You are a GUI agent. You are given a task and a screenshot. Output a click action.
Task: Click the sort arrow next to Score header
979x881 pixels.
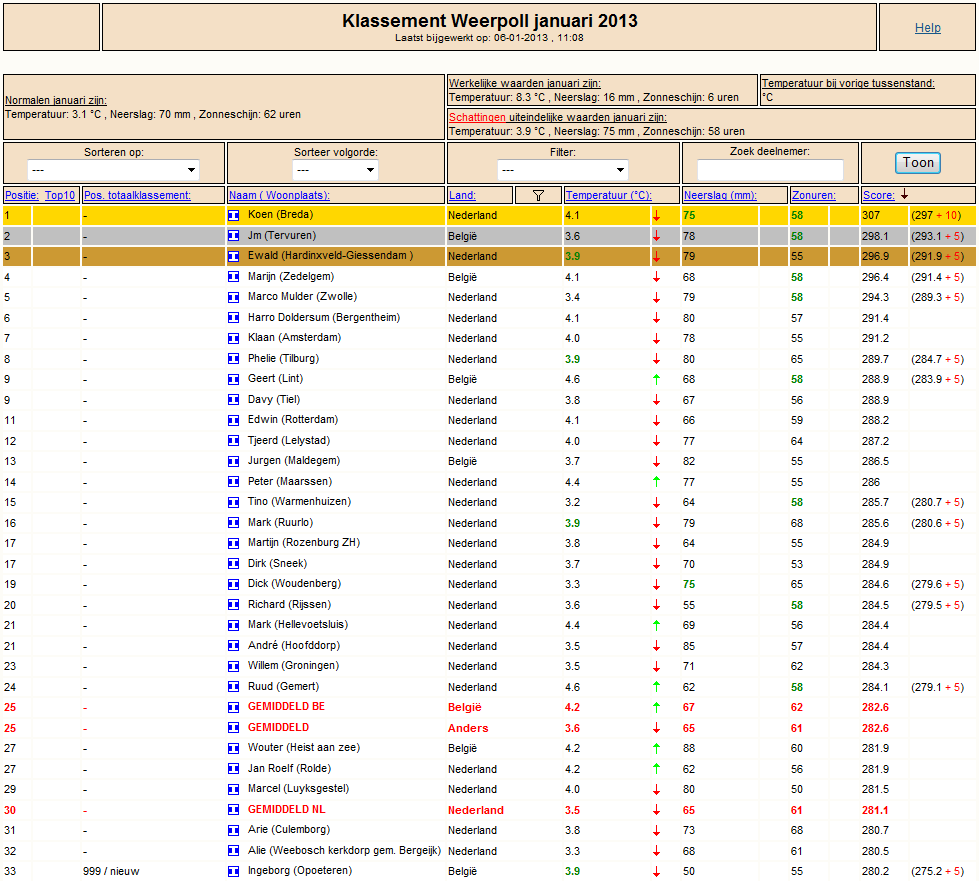904,195
